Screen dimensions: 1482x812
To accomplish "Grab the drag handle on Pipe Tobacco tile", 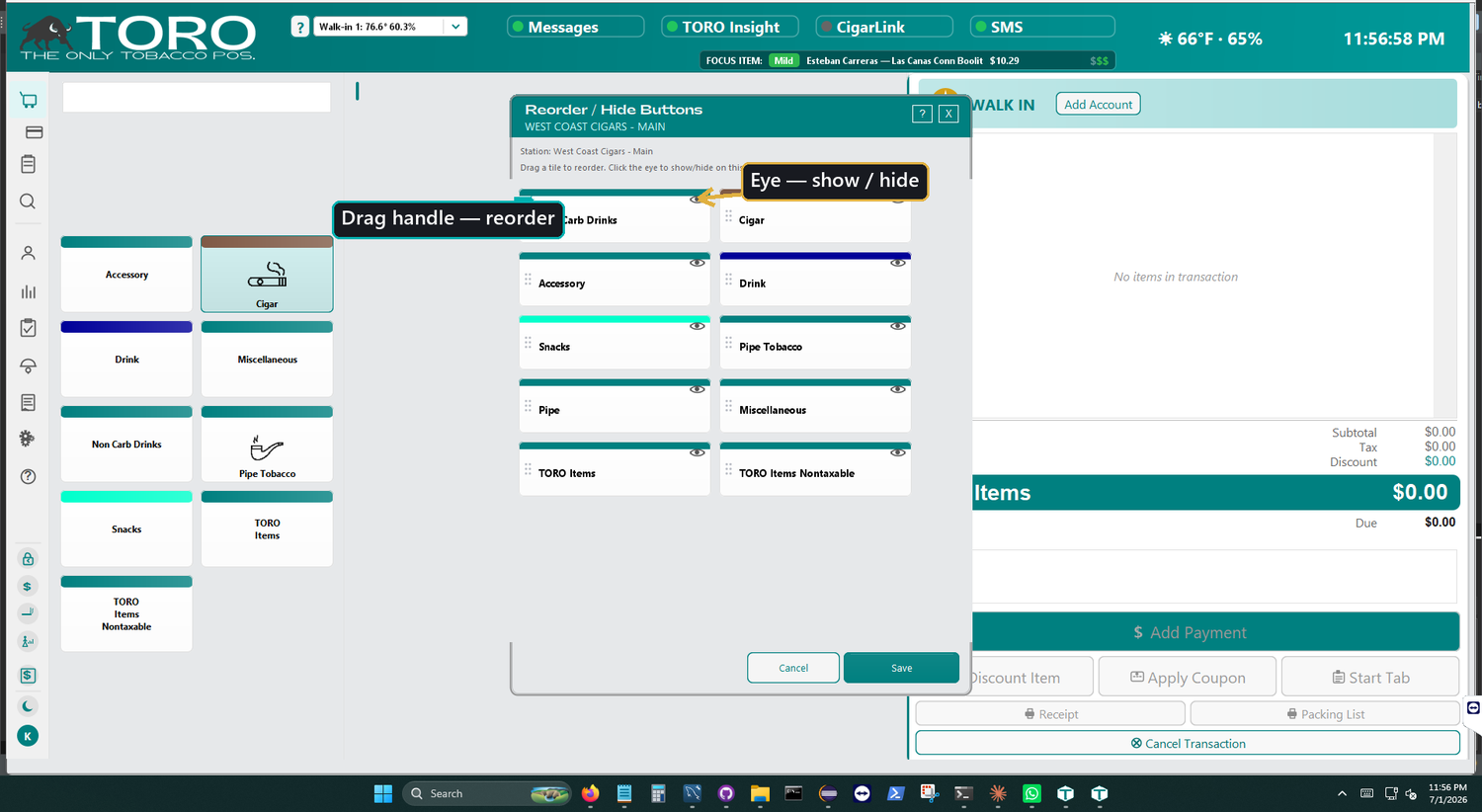I will [x=728, y=344].
